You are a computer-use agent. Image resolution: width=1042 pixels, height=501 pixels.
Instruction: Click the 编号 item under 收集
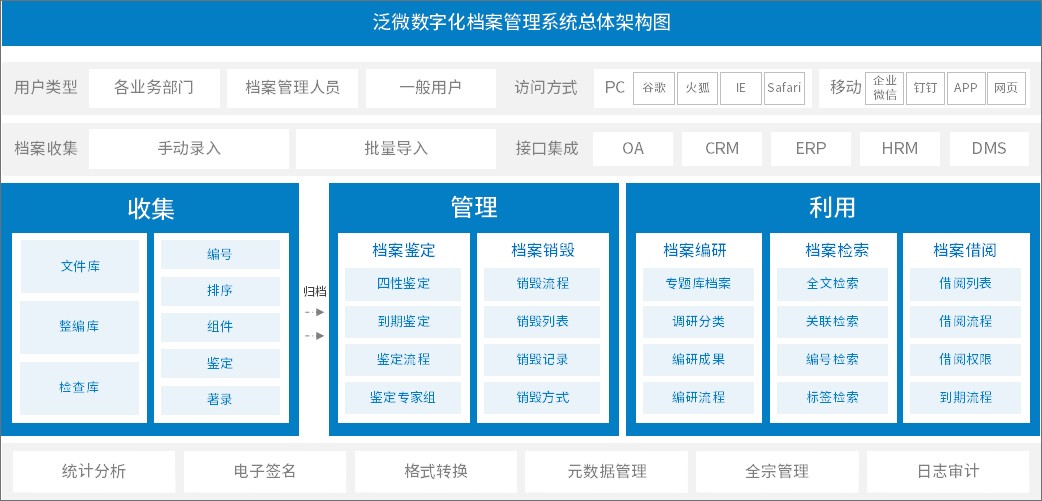pyautogui.click(x=220, y=254)
